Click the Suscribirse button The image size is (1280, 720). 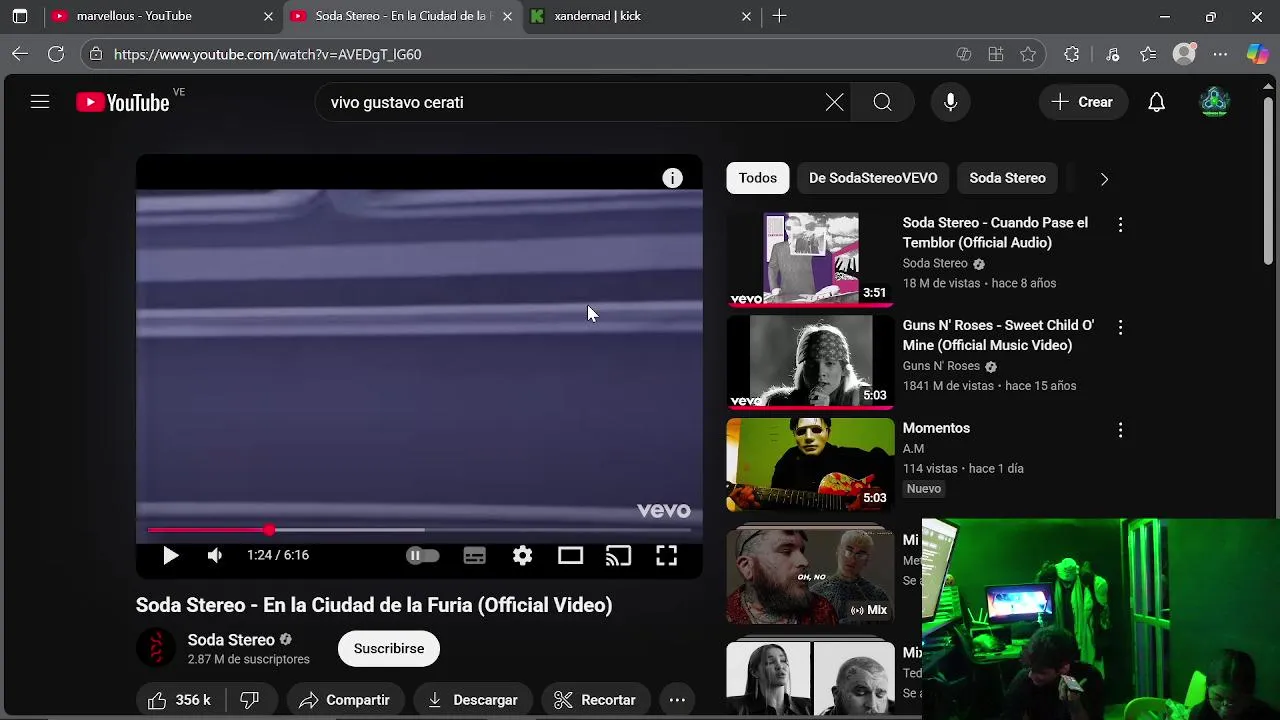pos(389,648)
